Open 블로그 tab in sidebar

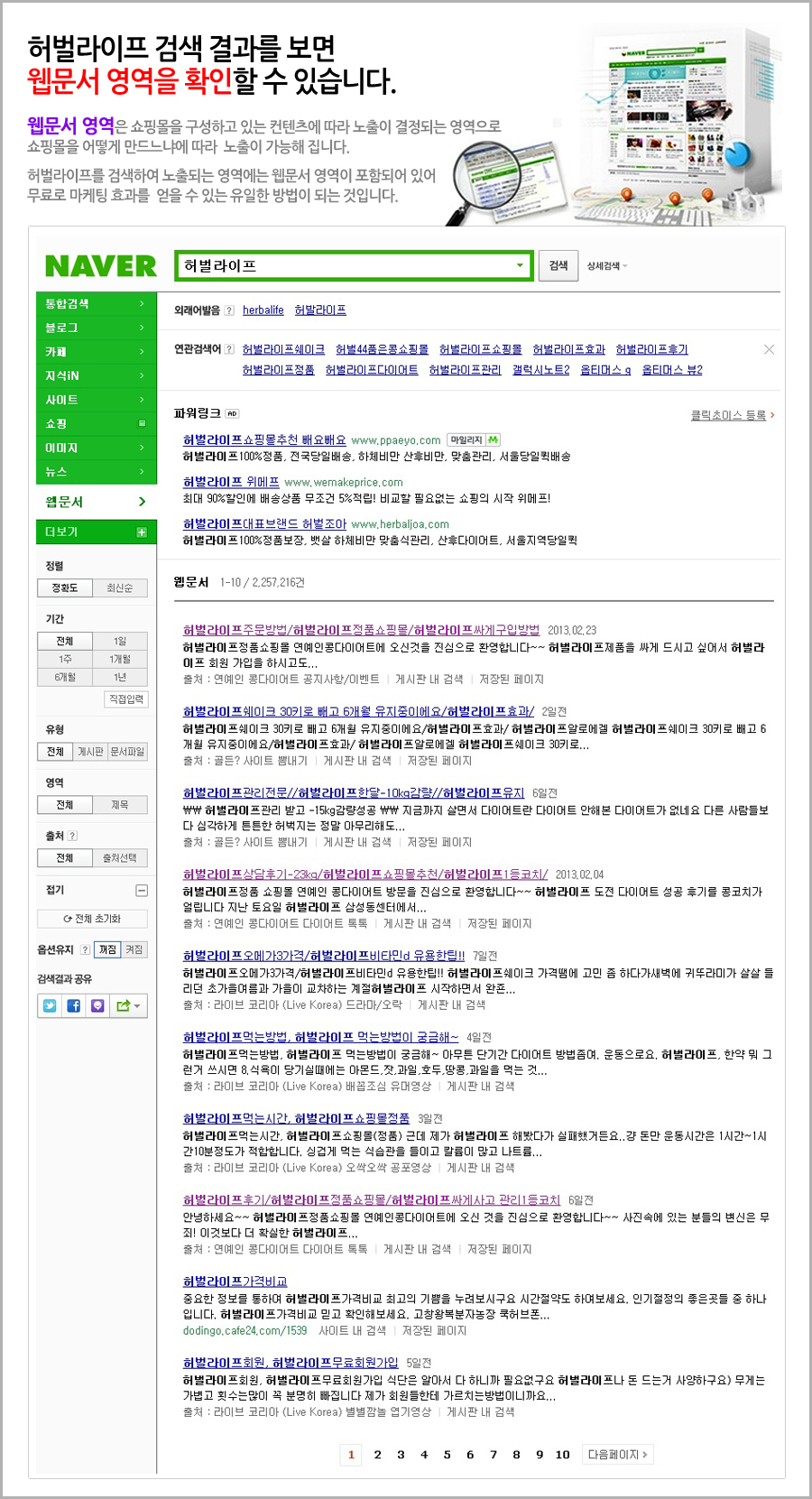click(97, 328)
